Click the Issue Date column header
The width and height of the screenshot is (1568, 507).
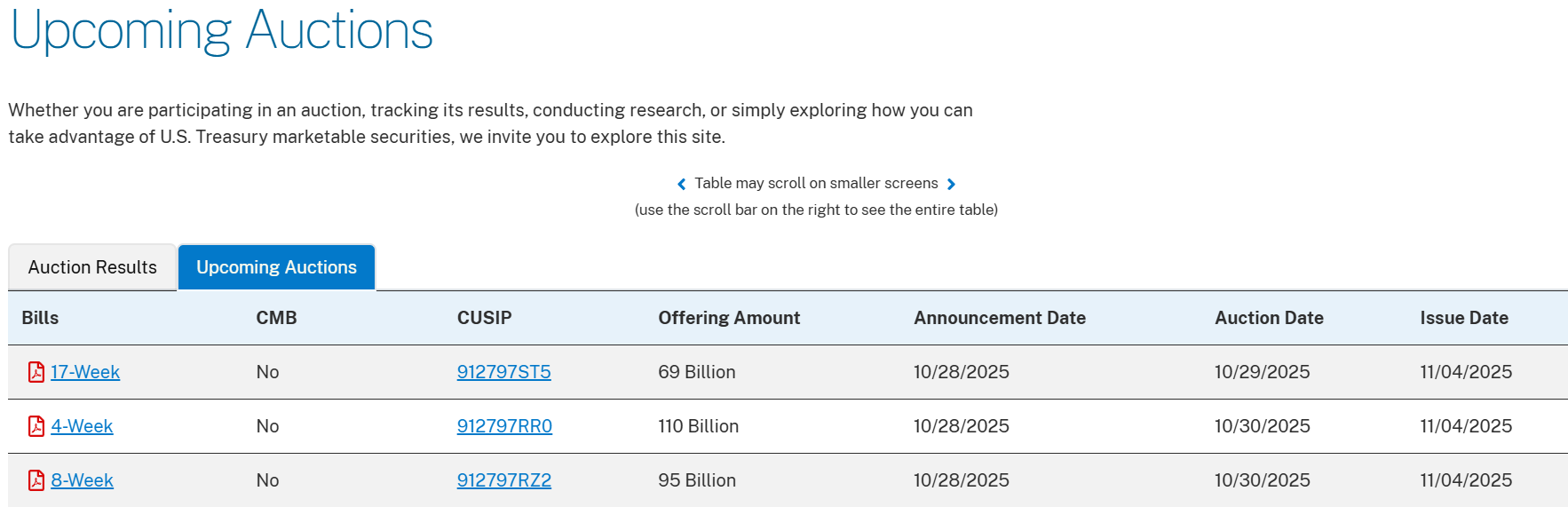pyautogui.click(x=1464, y=318)
